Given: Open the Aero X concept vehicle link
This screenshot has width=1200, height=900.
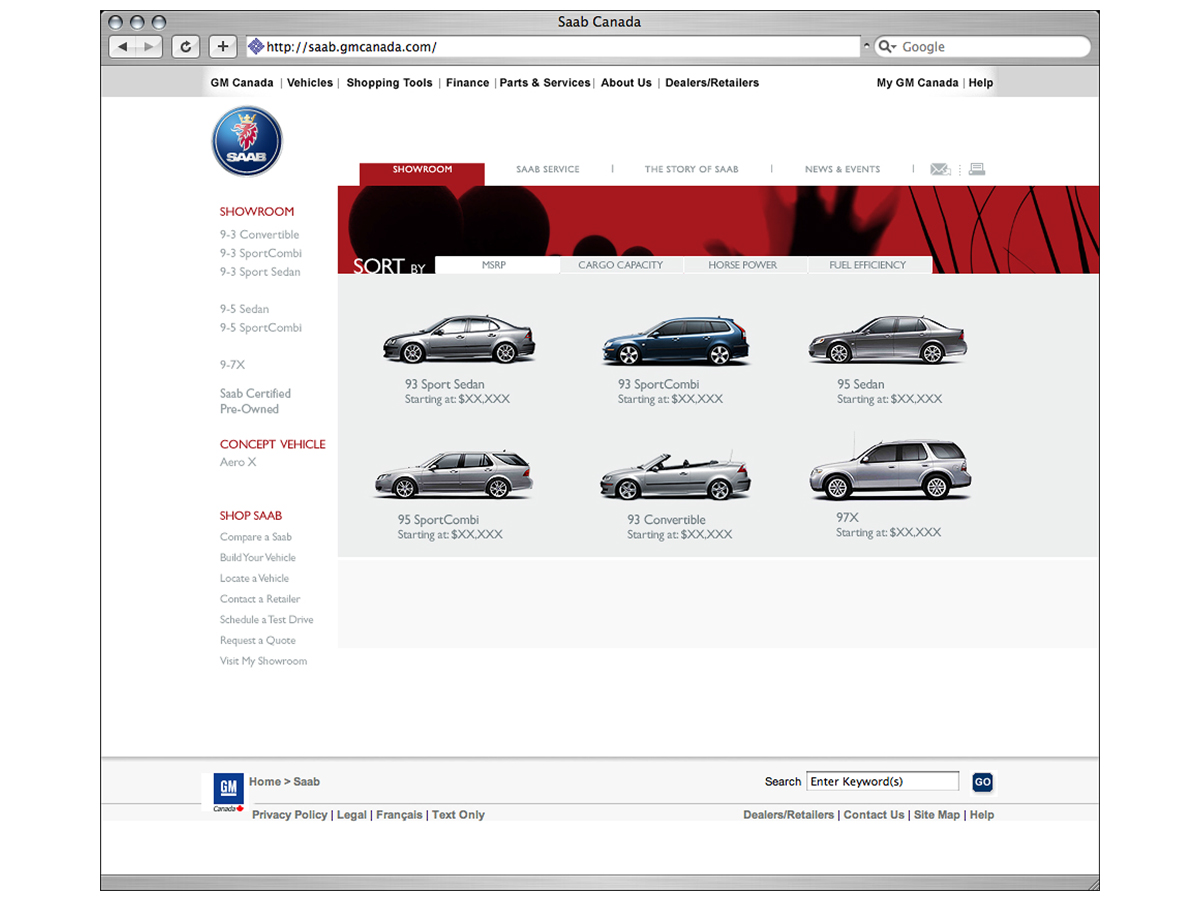Looking at the screenshot, I should tap(238, 462).
